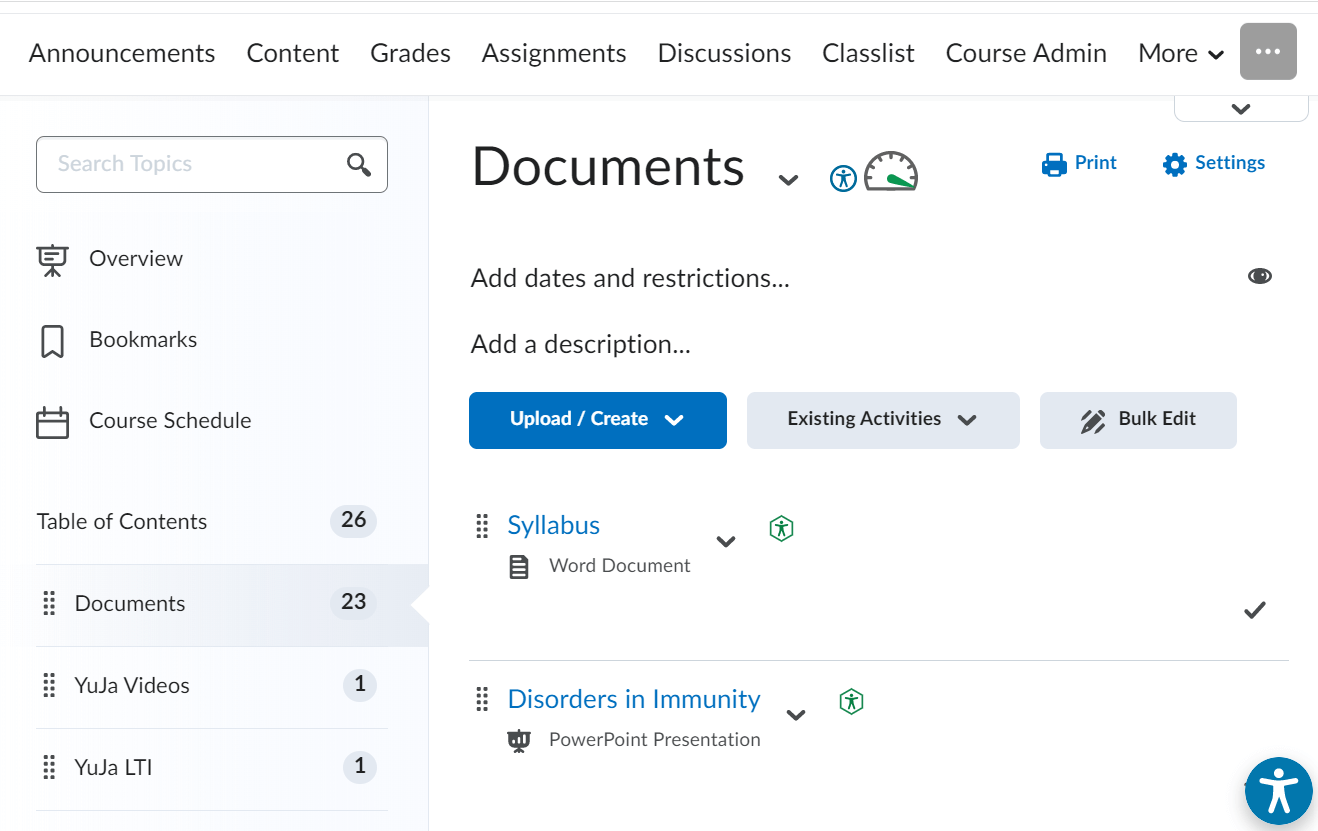Screen dimensions: 1318x831
Task: Select the Documents module in the sidebar
Action: click(130, 604)
